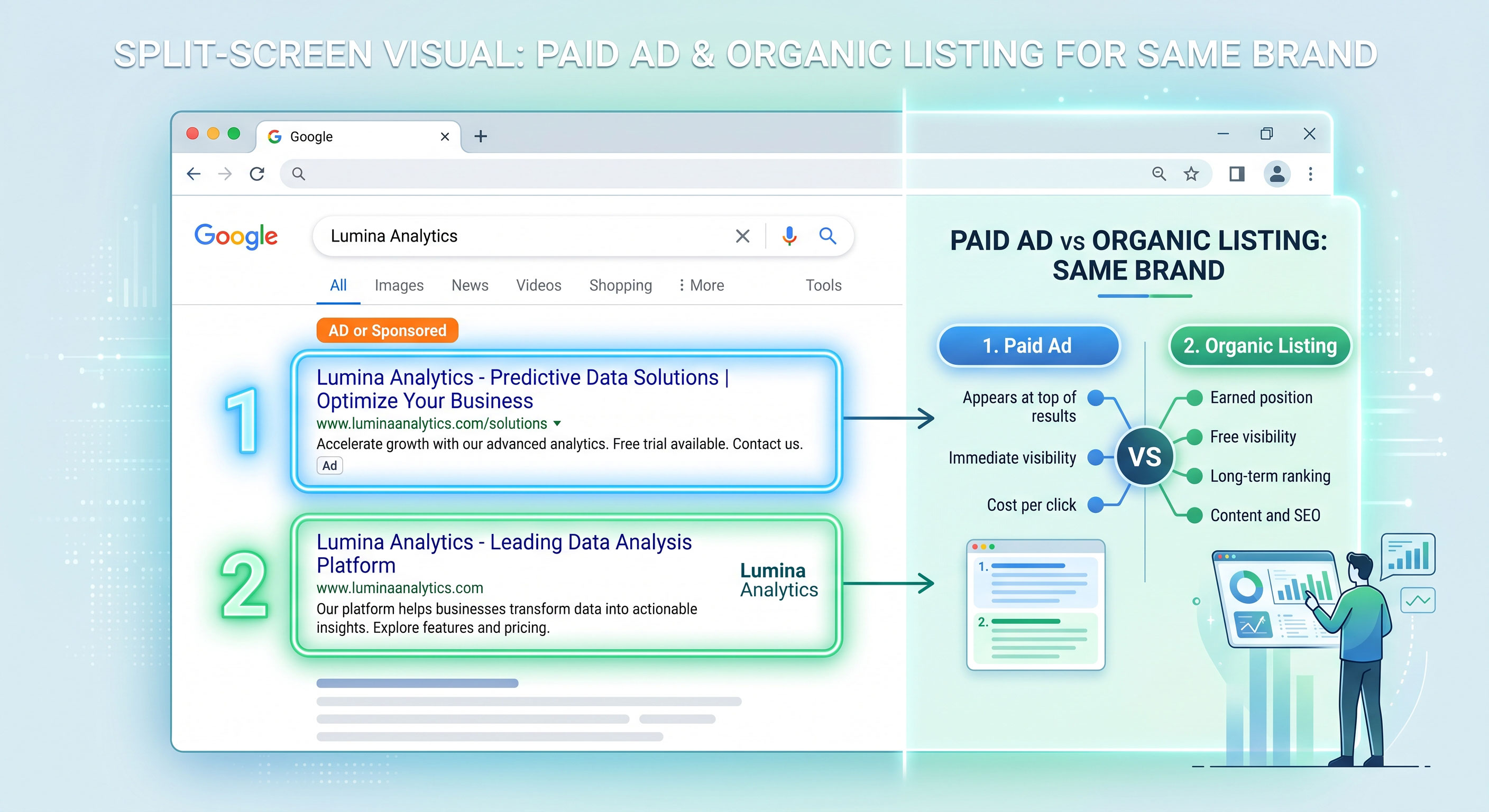Screen dimensions: 1489x812
Task: Close the Google tab
Action: [x=445, y=136]
